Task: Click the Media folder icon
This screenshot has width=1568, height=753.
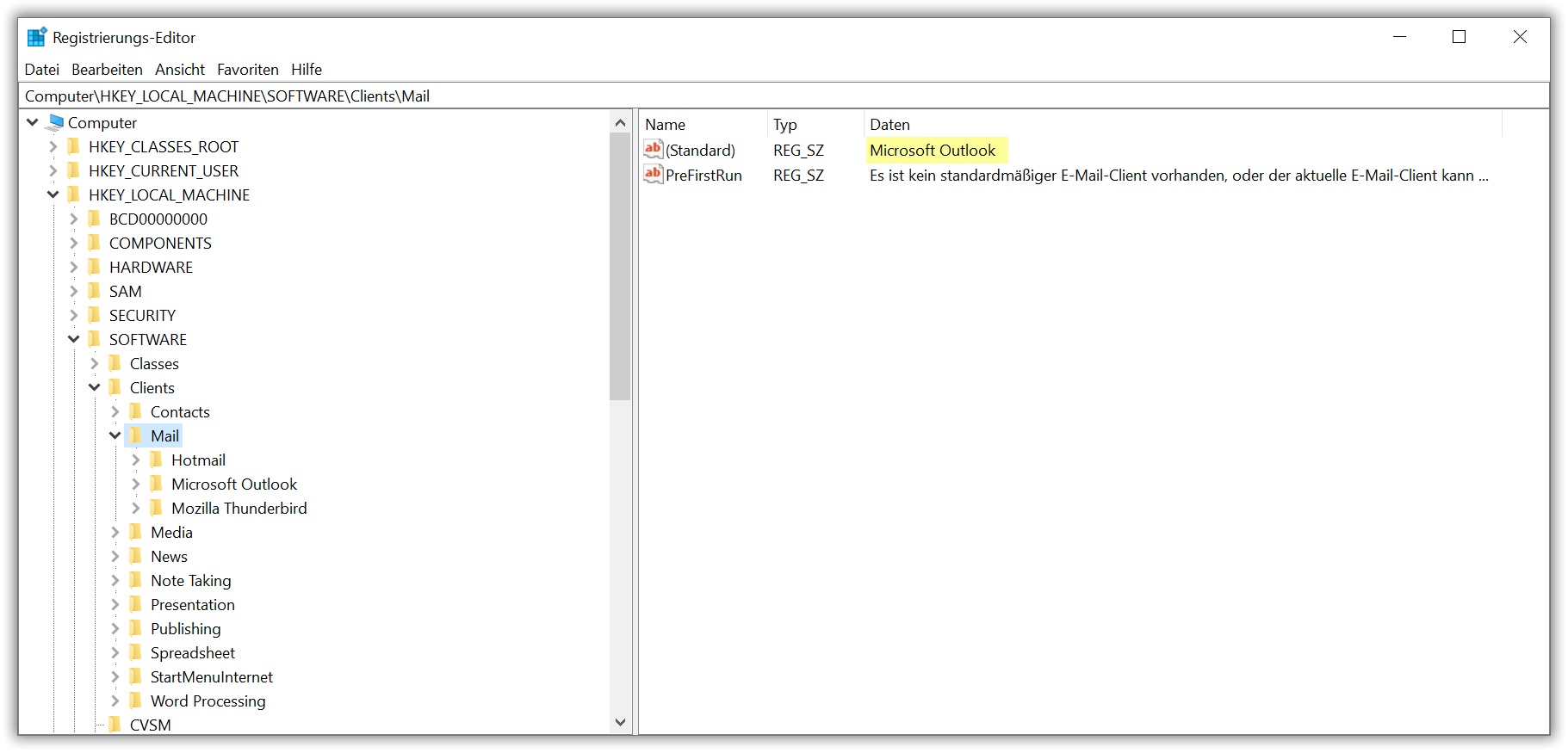Action: tap(135, 532)
